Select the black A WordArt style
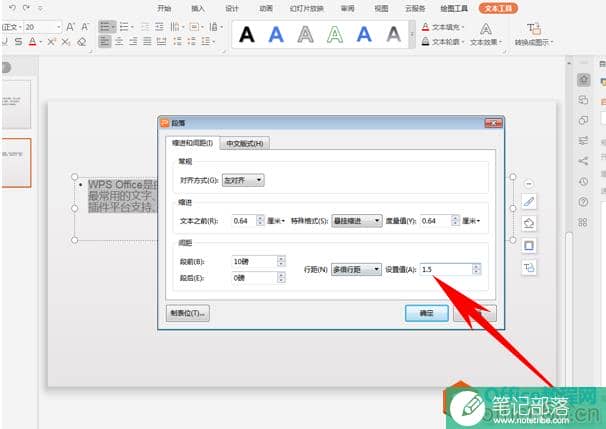 click(247, 34)
